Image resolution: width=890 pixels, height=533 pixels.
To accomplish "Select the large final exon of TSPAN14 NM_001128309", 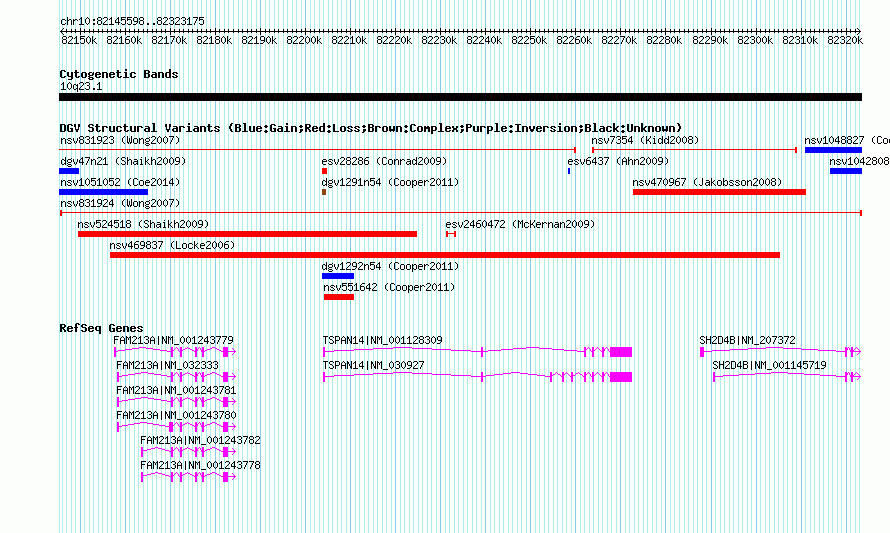I will 621,352.
